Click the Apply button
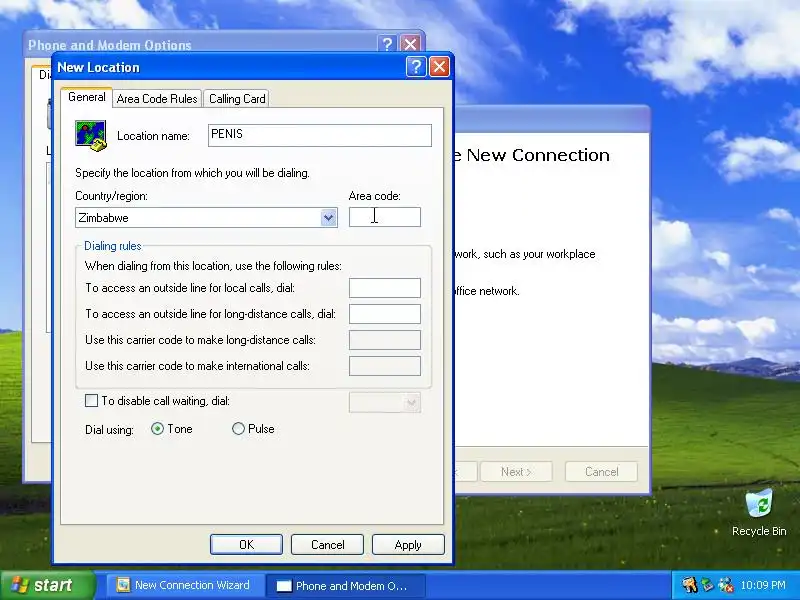The width and height of the screenshot is (800, 600). click(408, 544)
